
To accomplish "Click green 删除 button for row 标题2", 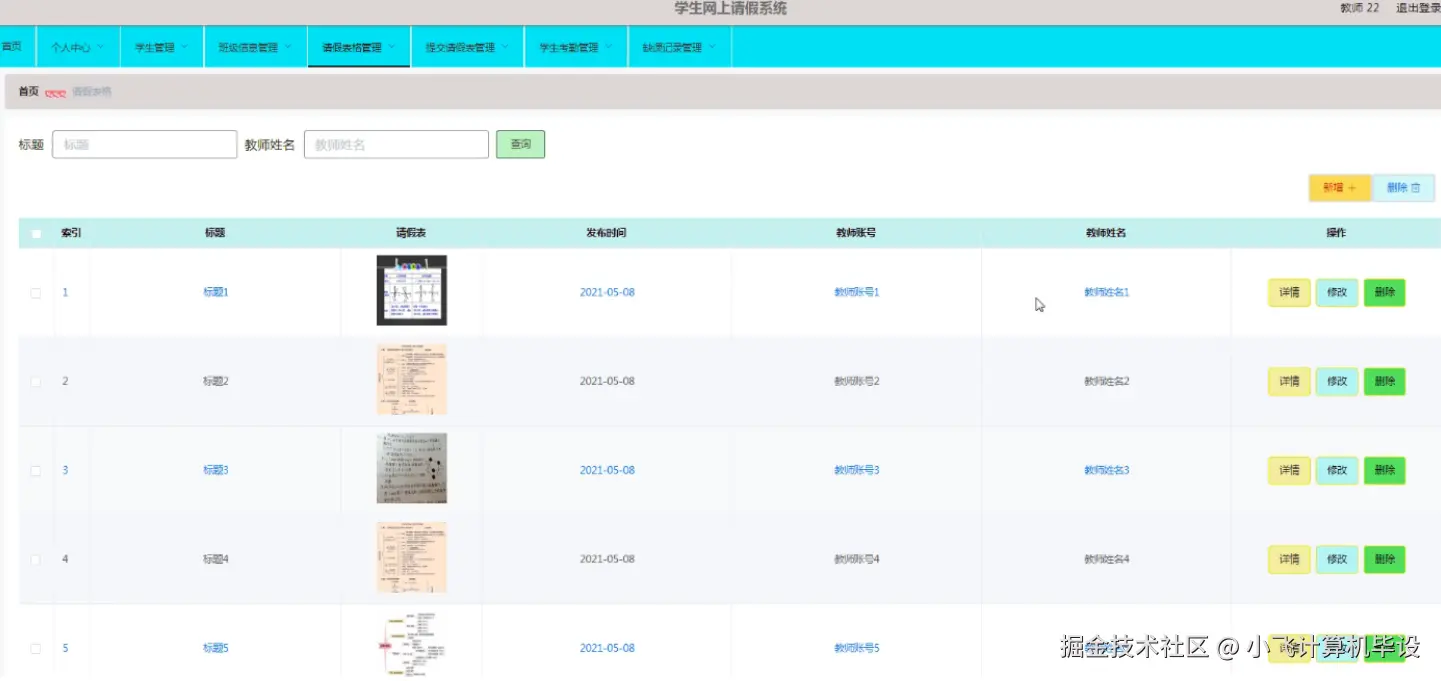I will click(1385, 382).
